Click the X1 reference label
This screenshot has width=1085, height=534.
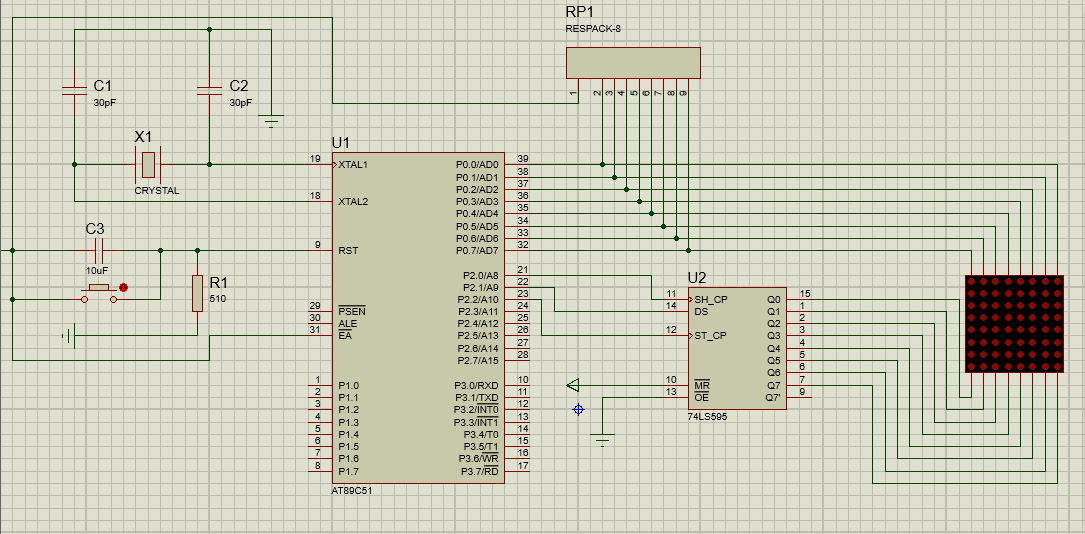[144, 137]
